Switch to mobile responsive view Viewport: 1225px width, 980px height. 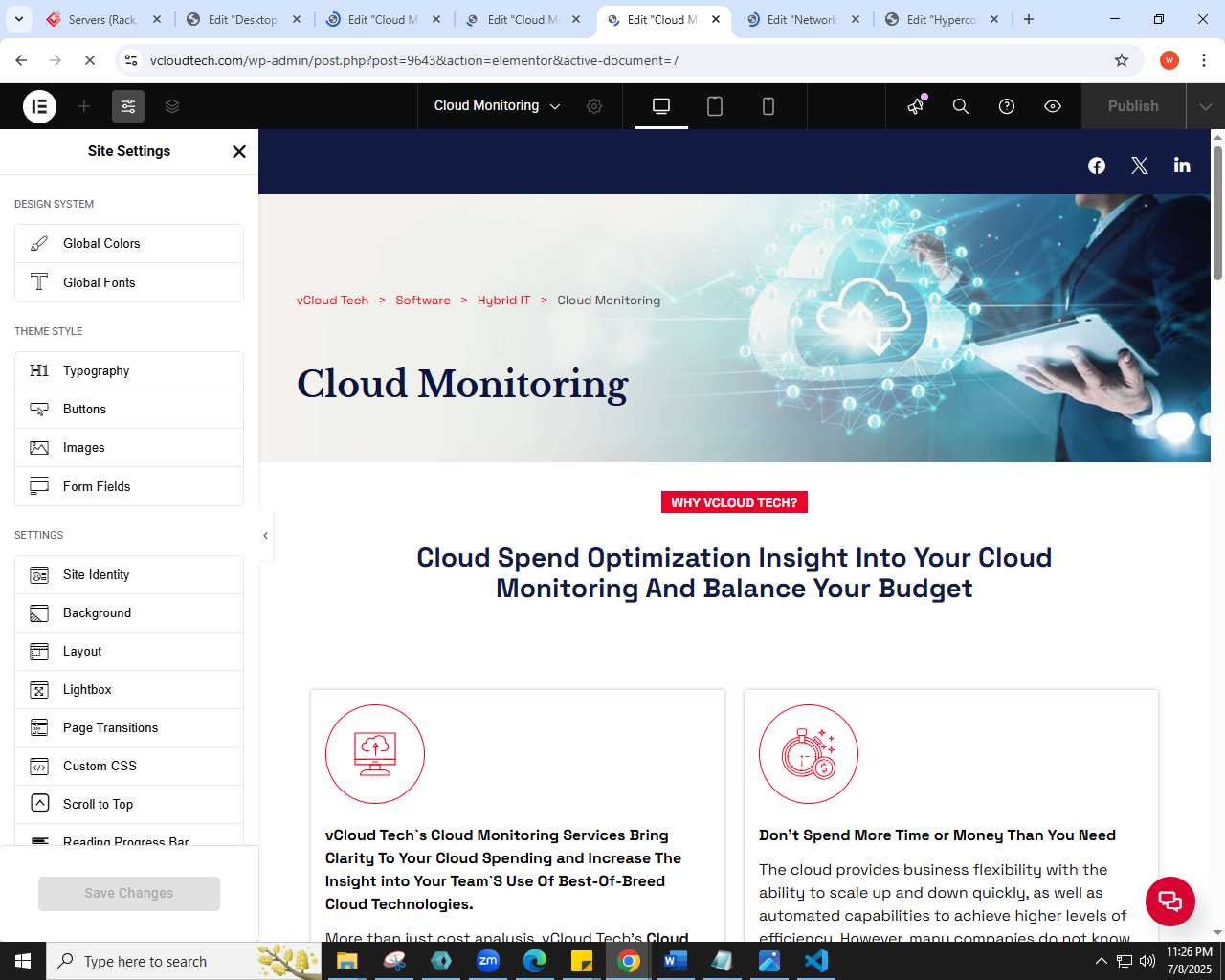(768, 106)
